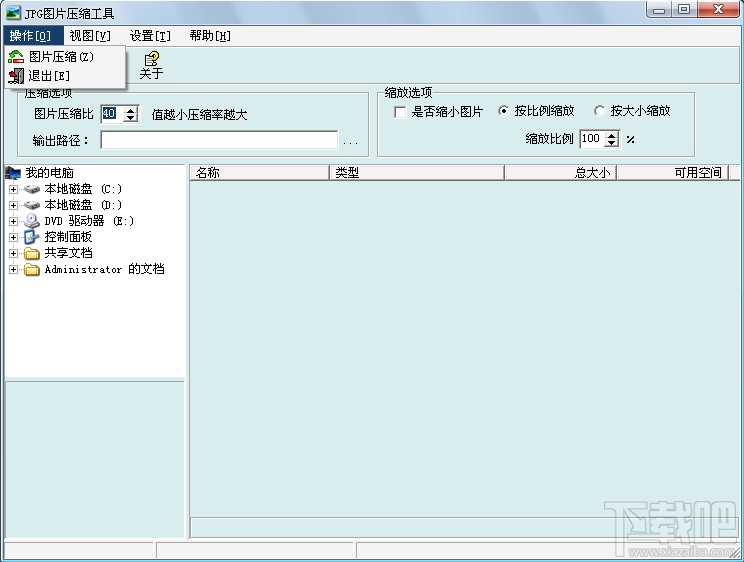The height and width of the screenshot is (562, 744).
Task: Click the ... browse button for output path
Action: (x=350, y=140)
